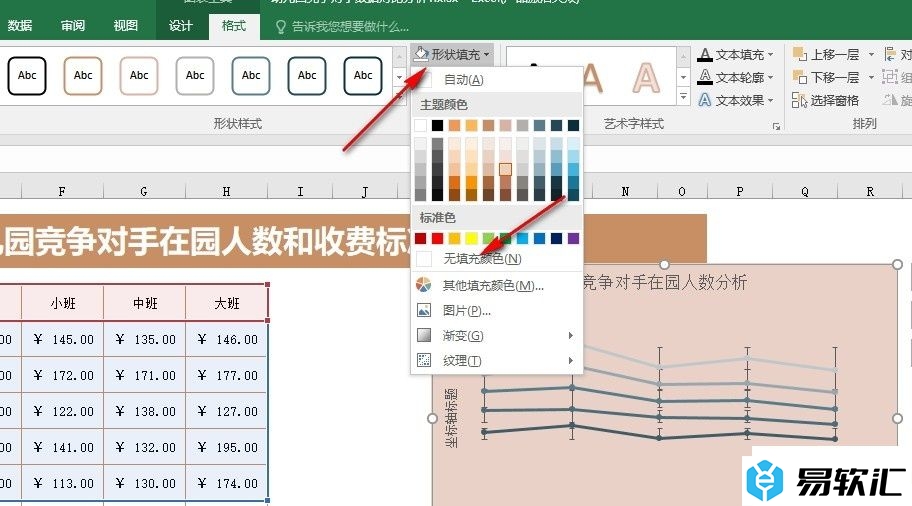Click the 大班 table header cell
Screen dimensions: 912x506
(227, 303)
